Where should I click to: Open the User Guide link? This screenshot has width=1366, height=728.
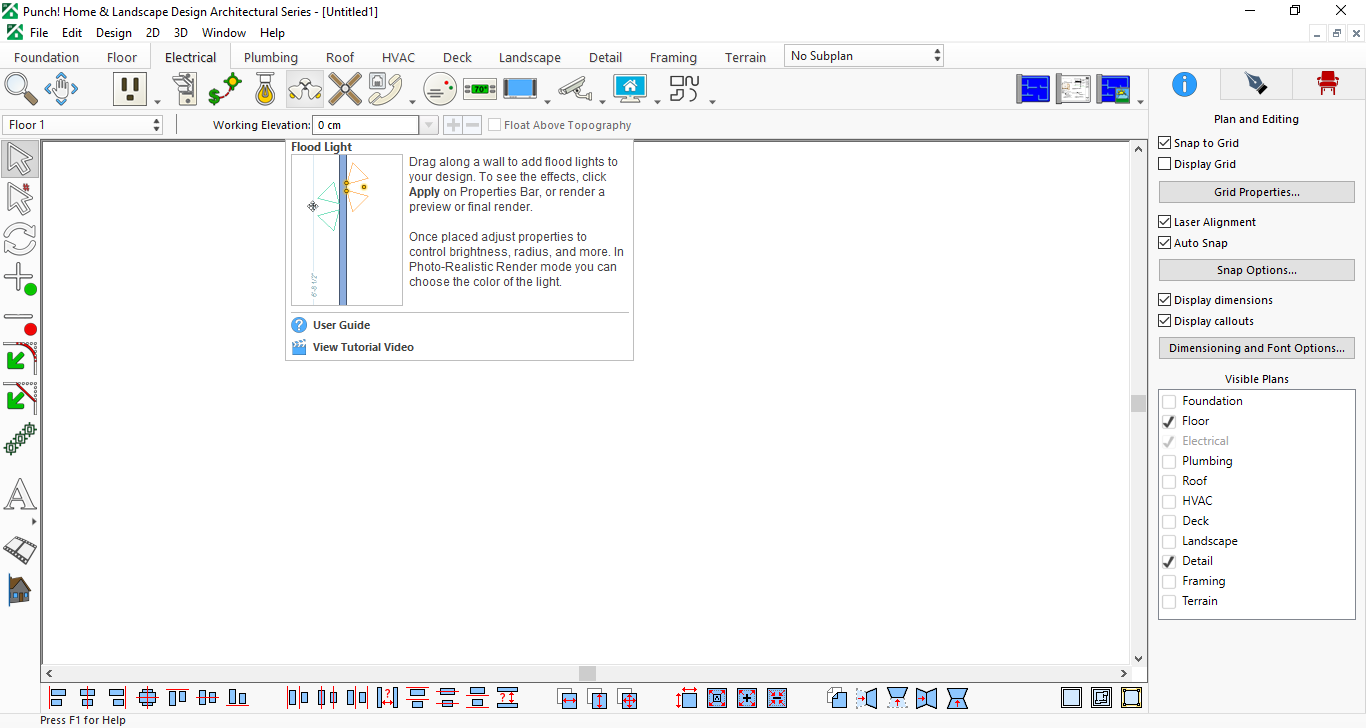tap(341, 325)
